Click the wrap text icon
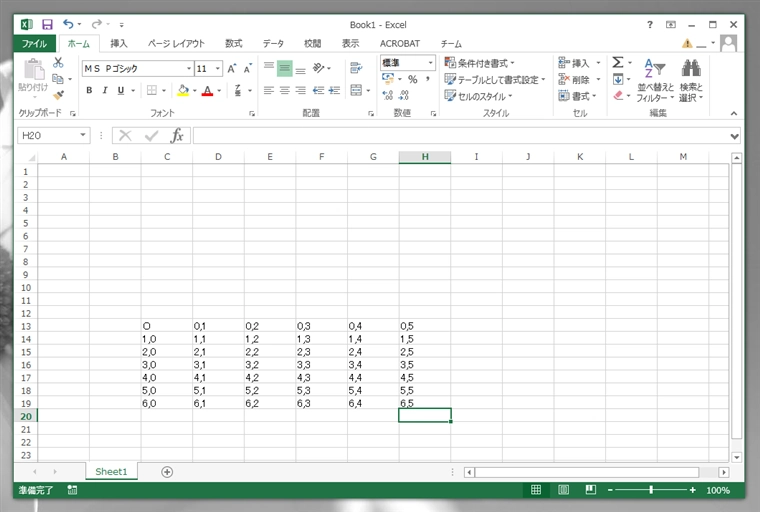 (x=356, y=68)
